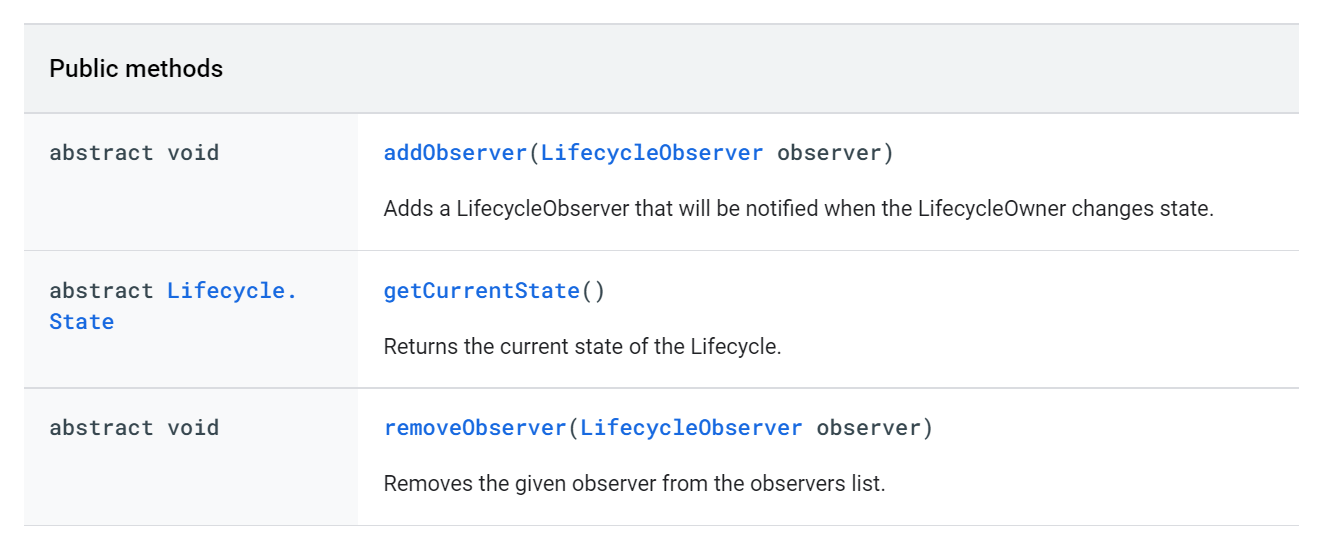Click abstract keyword before Lifecycle.State
This screenshot has height=544, width=1329.
coord(102,291)
